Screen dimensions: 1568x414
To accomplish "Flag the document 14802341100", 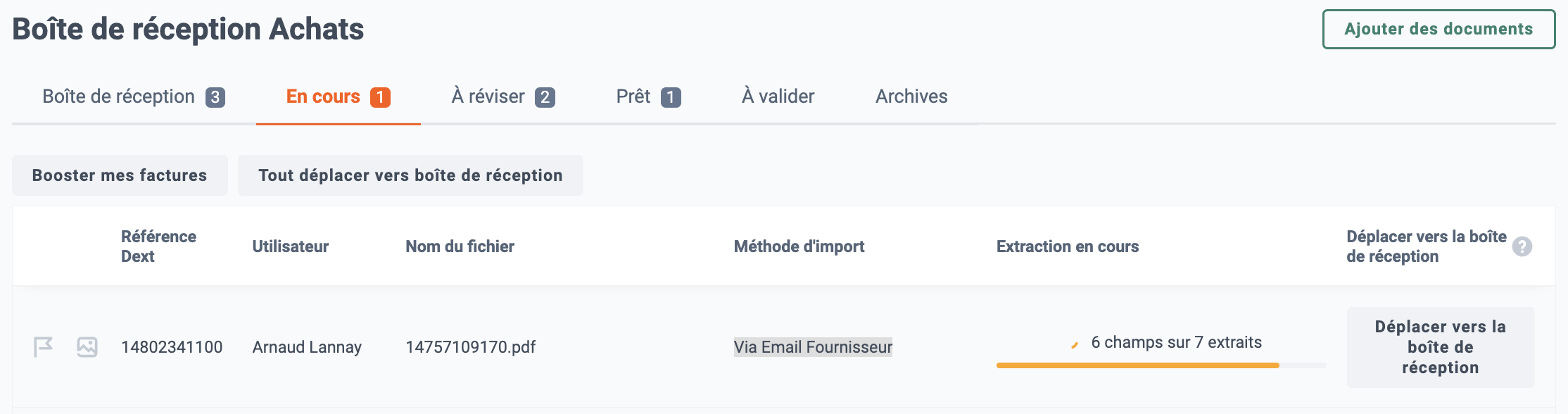I will pos(43,347).
